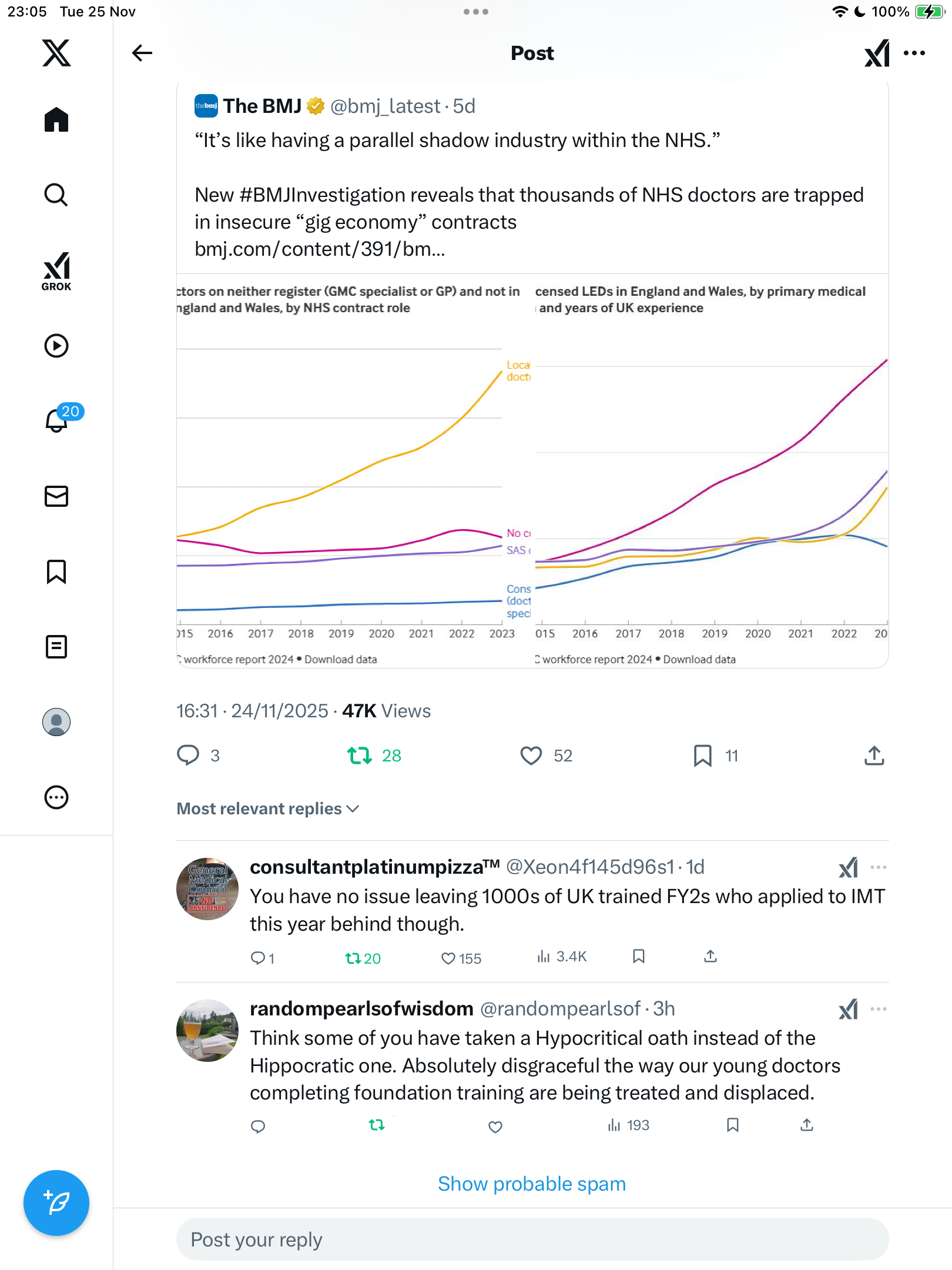Toggle like on the main post
Image resolution: width=952 pixels, height=1270 pixels.
(x=531, y=756)
